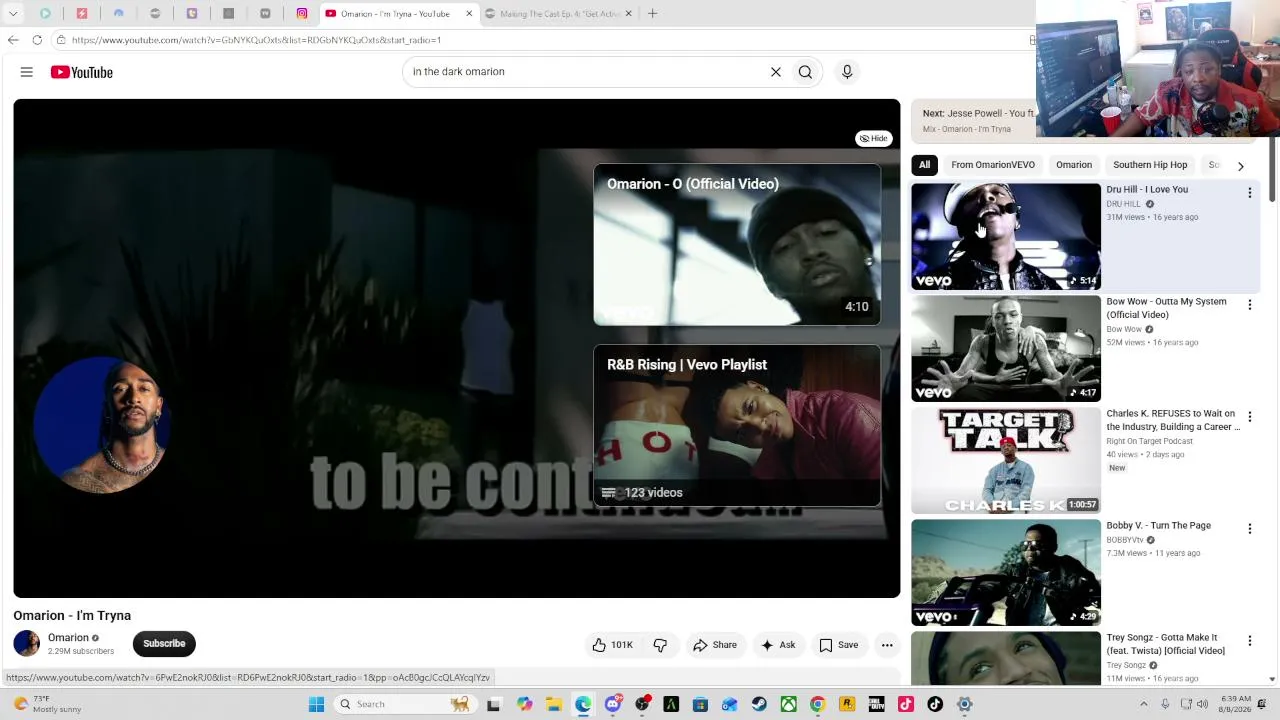Run the search with the magnifier button
This screenshot has width=1280, height=720.
pyautogui.click(x=805, y=72)
